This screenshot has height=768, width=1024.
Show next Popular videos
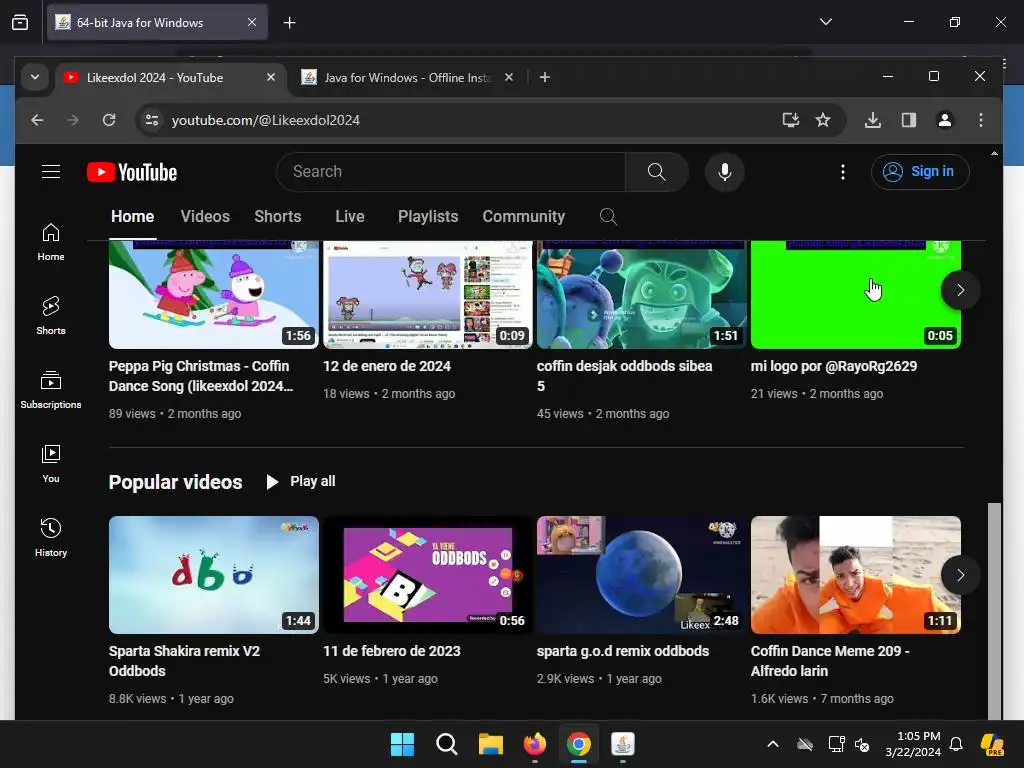[960, 575]
